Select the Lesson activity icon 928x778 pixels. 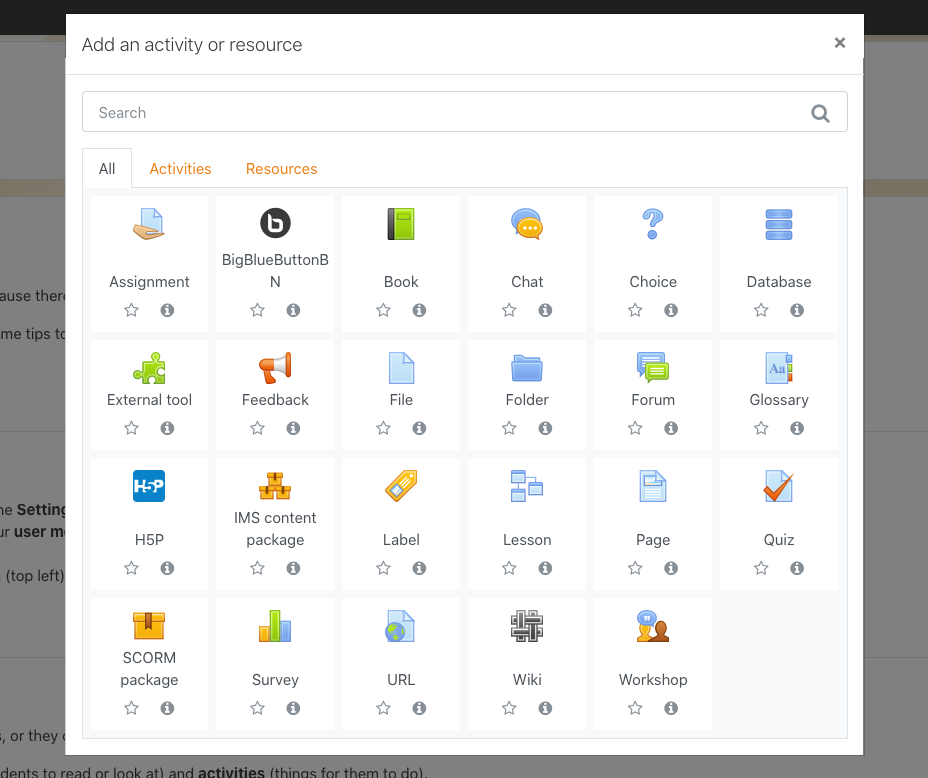click(x=527, y=486)
